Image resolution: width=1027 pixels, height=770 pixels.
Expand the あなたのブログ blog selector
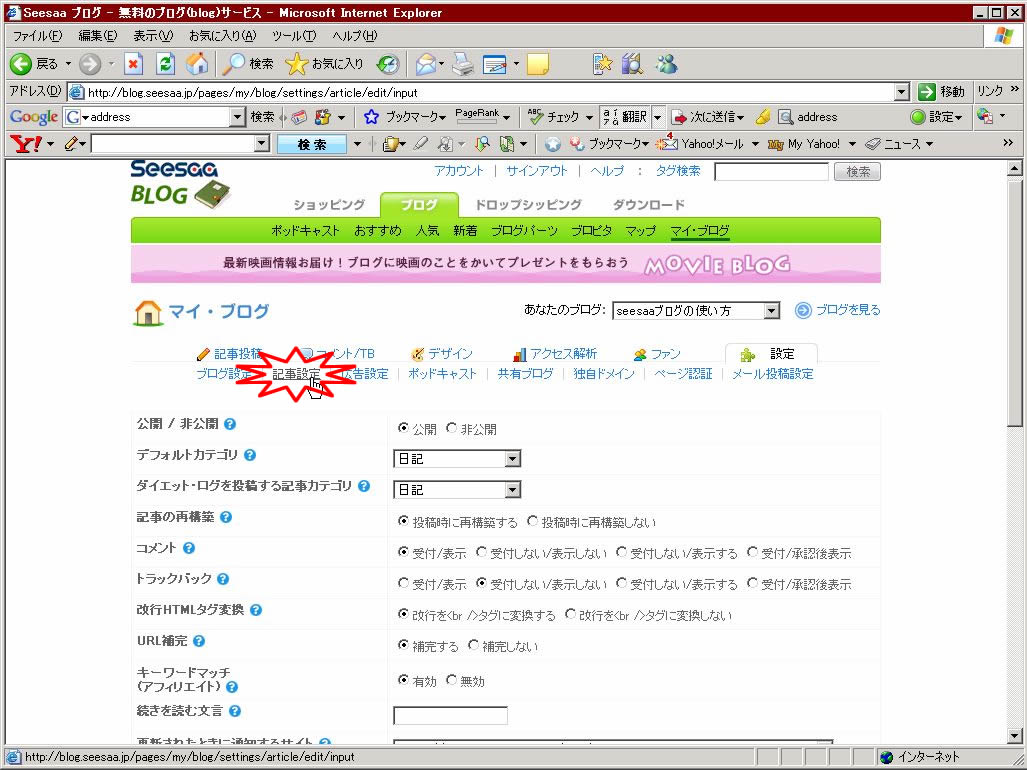770,311
